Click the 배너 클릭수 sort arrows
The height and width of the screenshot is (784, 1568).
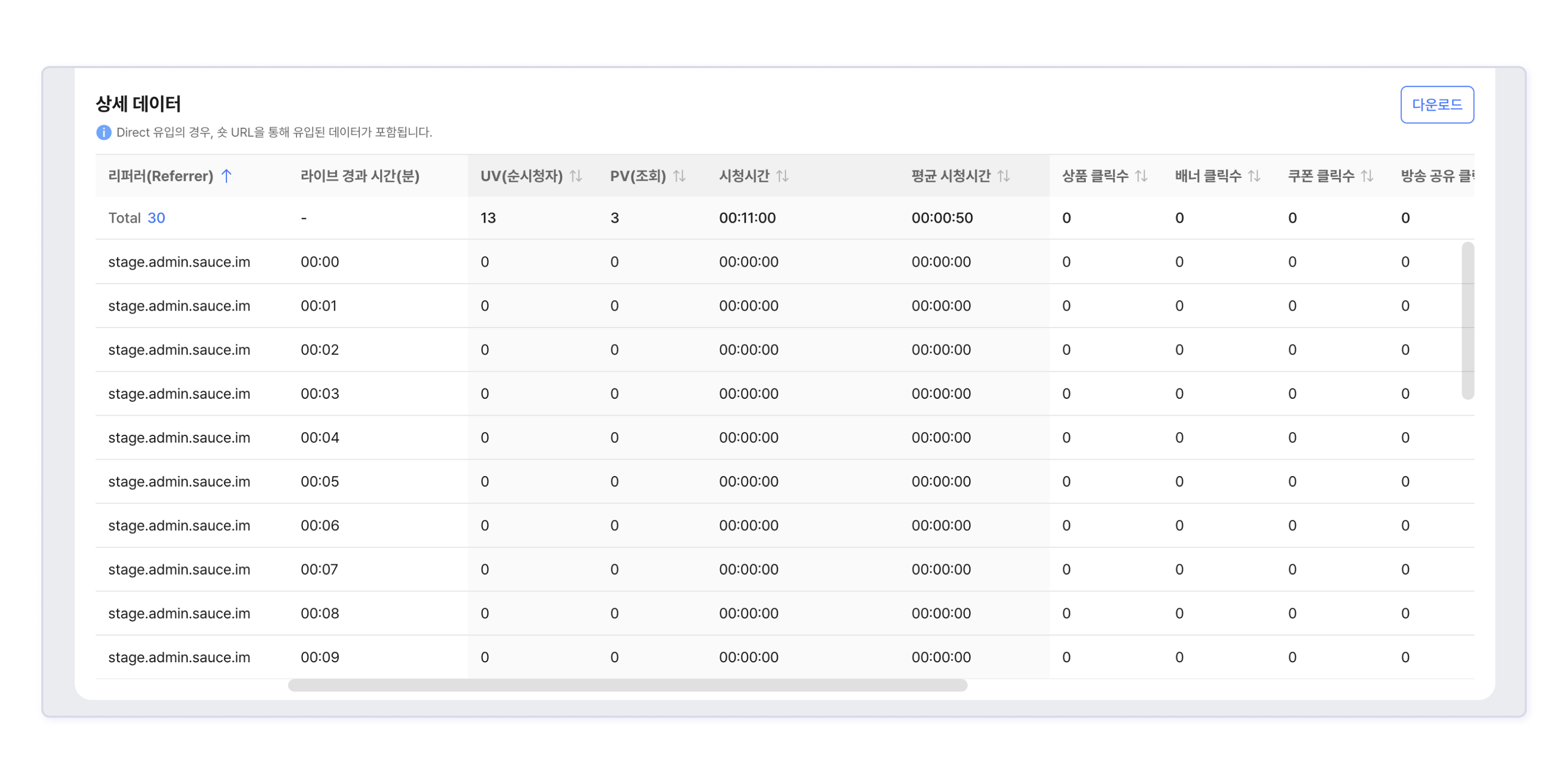point(1254,176)
